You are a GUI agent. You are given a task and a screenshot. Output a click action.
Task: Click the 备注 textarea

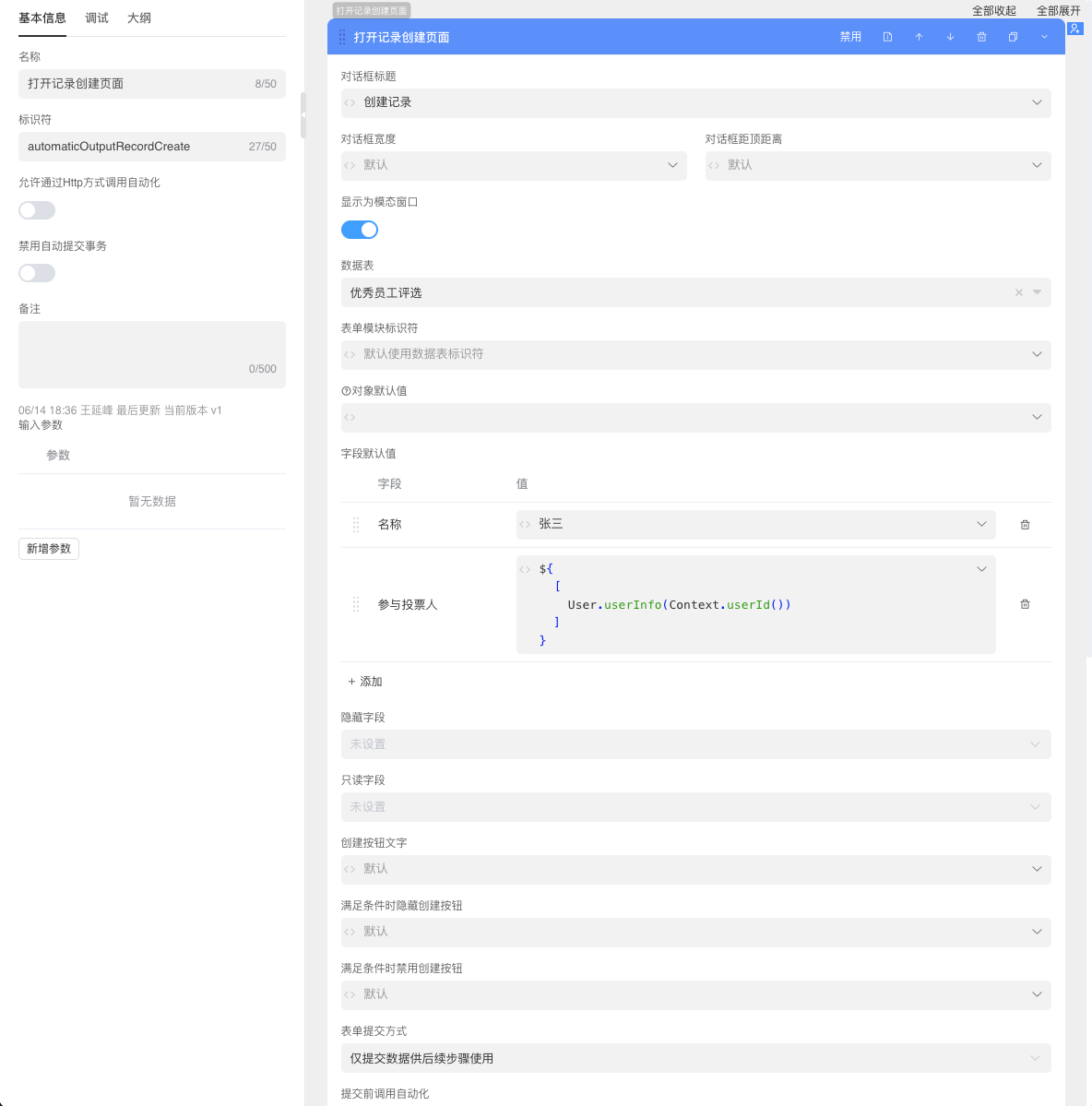[x=152, y=351]
